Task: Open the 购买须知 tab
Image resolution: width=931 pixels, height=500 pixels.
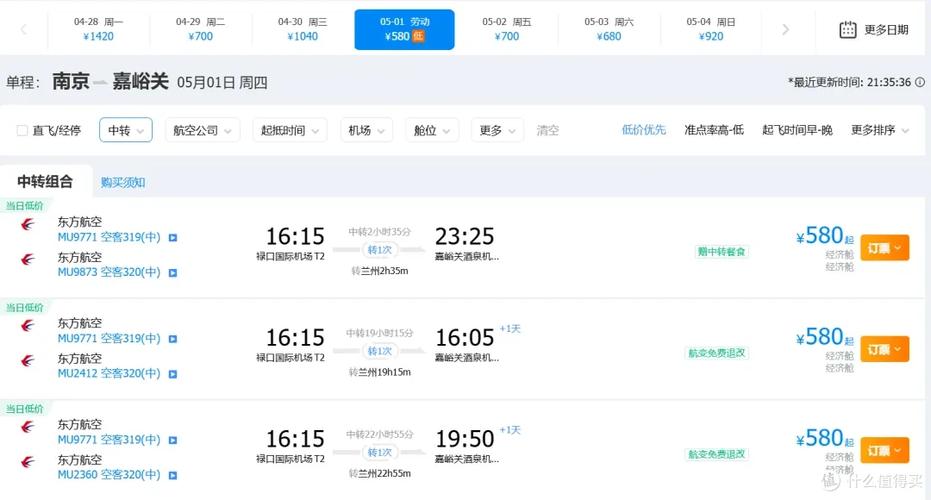Action: coord(123,182)
